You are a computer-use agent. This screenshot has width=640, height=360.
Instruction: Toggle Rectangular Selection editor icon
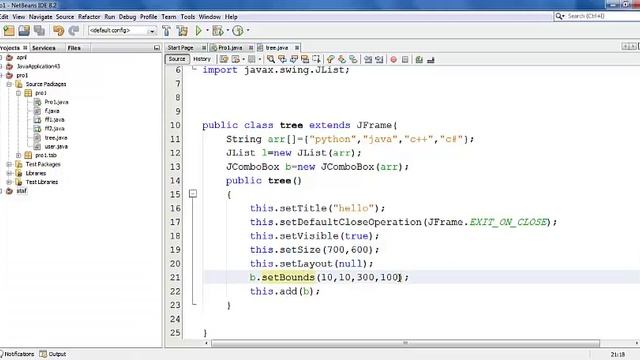[316, 60]
